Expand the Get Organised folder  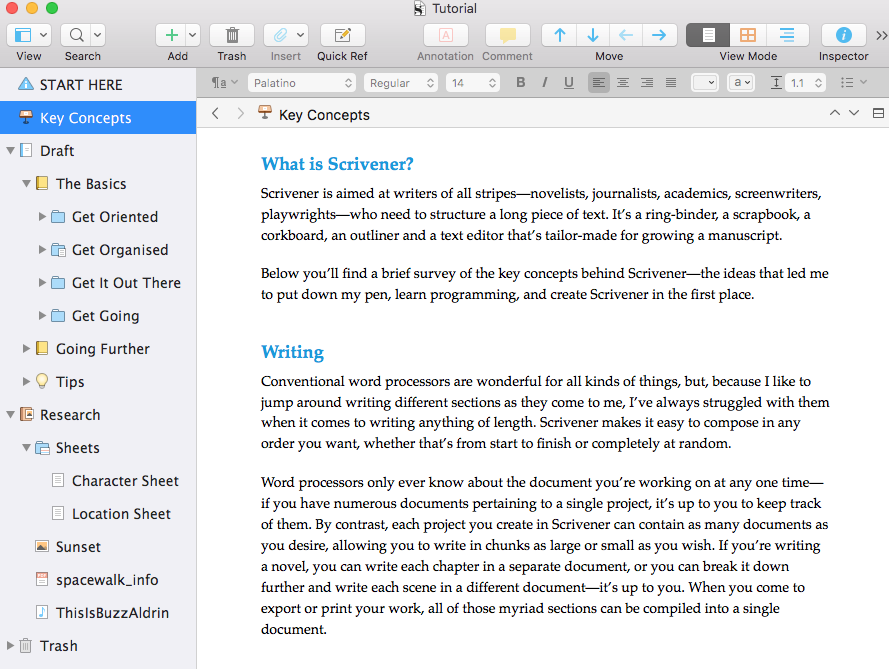point(42,249)
